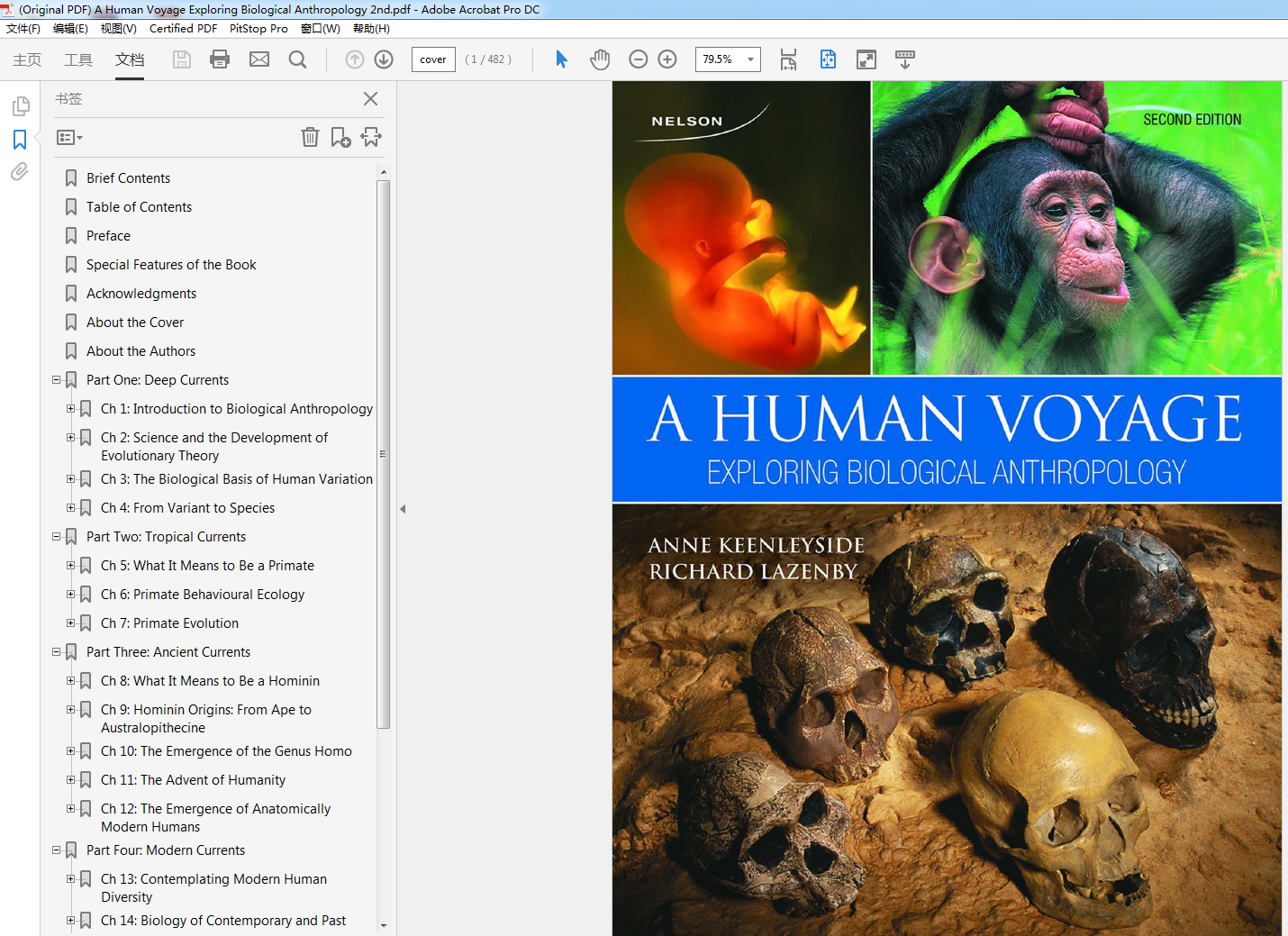Click the Save file floppy icon
Screen dimensions: 1288x936
click(x=182, y=59)
